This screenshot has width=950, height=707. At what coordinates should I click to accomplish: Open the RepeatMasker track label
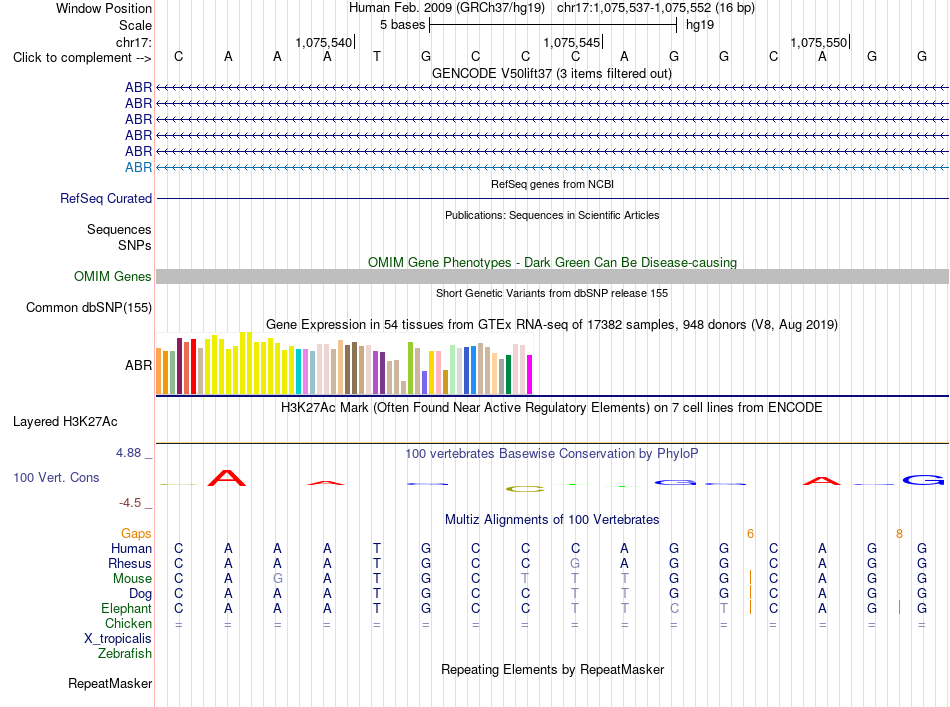point(110,683)
